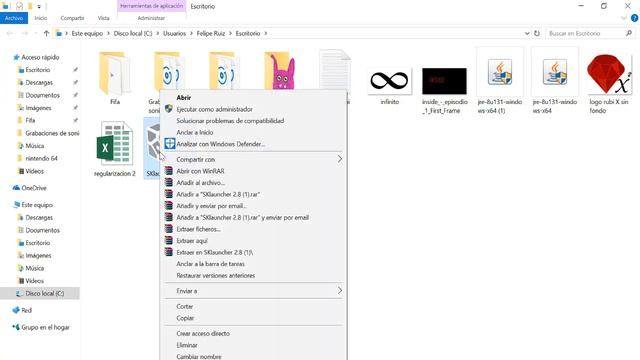Select OneDrive in the sidebar
The image size is (640, 360).
(x=33, y=188)
